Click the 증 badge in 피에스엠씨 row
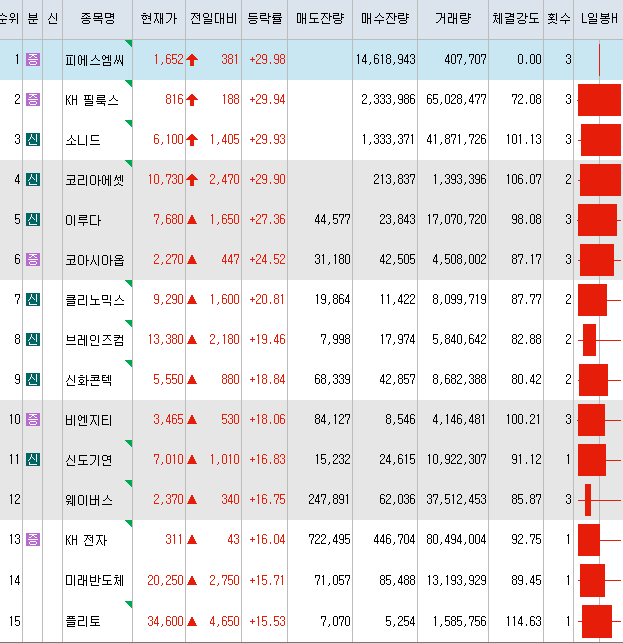This screenshot has width=623, height=643. pos(33,59)
